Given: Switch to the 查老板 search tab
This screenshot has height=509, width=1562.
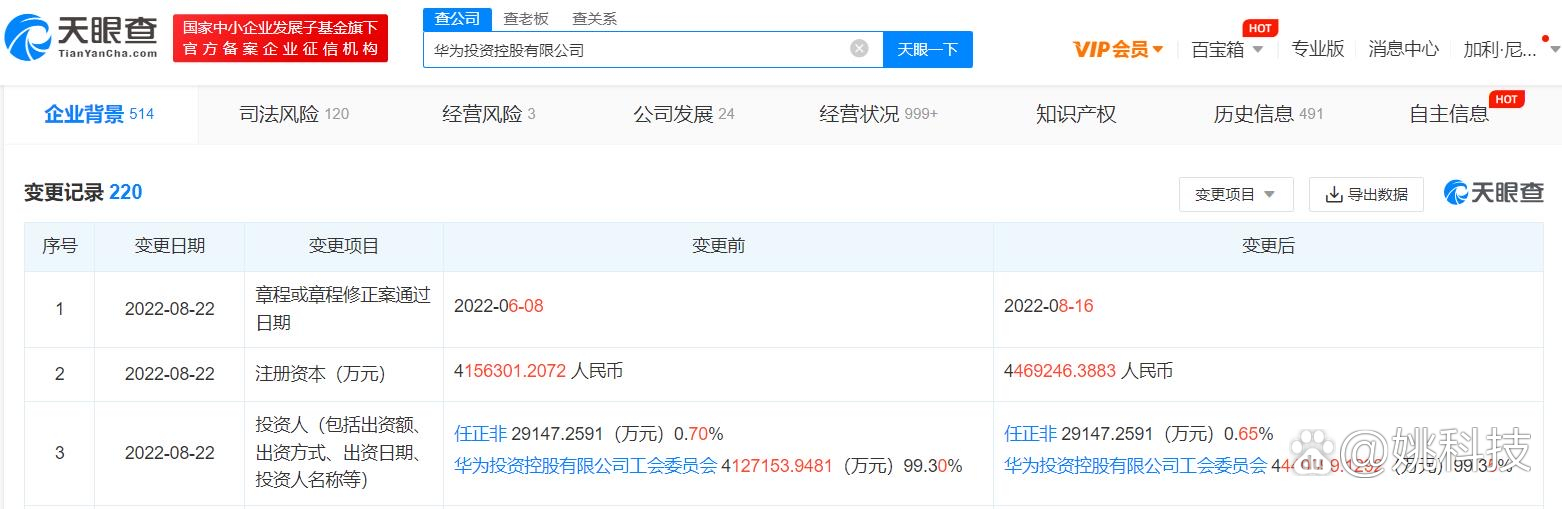Looking at the screenshot, I should [526, 18].
